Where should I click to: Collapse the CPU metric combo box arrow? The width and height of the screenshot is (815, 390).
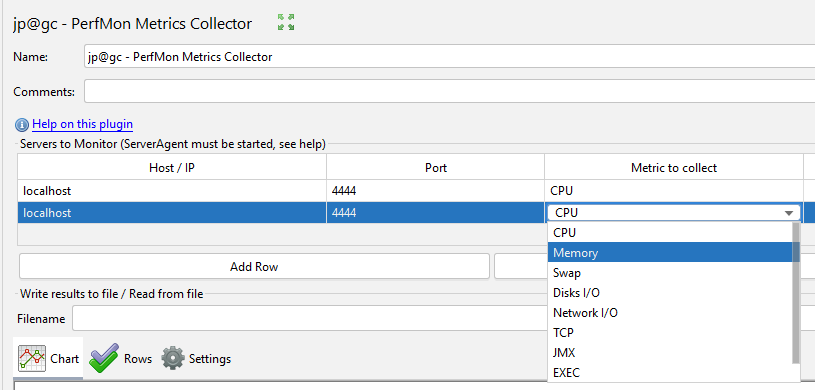(x=789, y=213)
